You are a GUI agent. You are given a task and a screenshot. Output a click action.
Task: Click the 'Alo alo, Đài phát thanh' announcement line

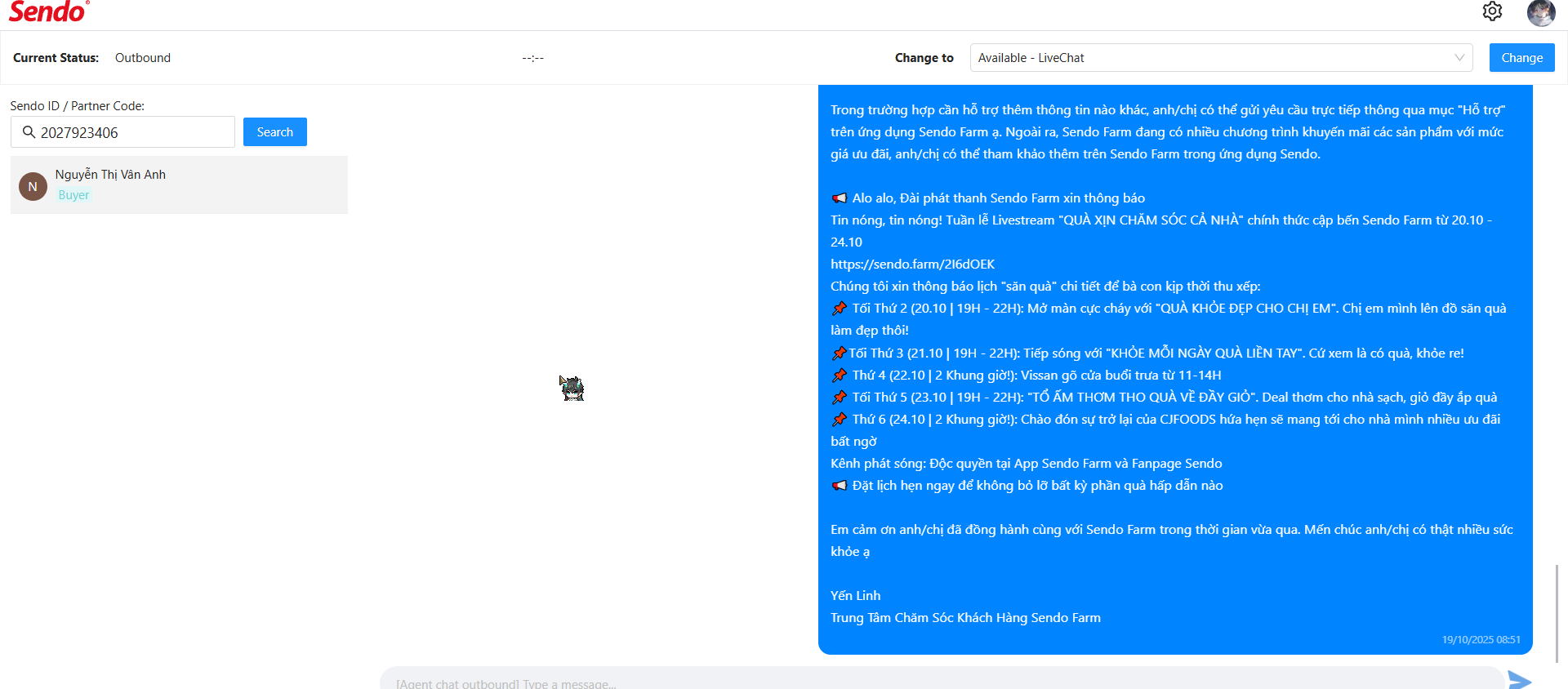point(988,198)
